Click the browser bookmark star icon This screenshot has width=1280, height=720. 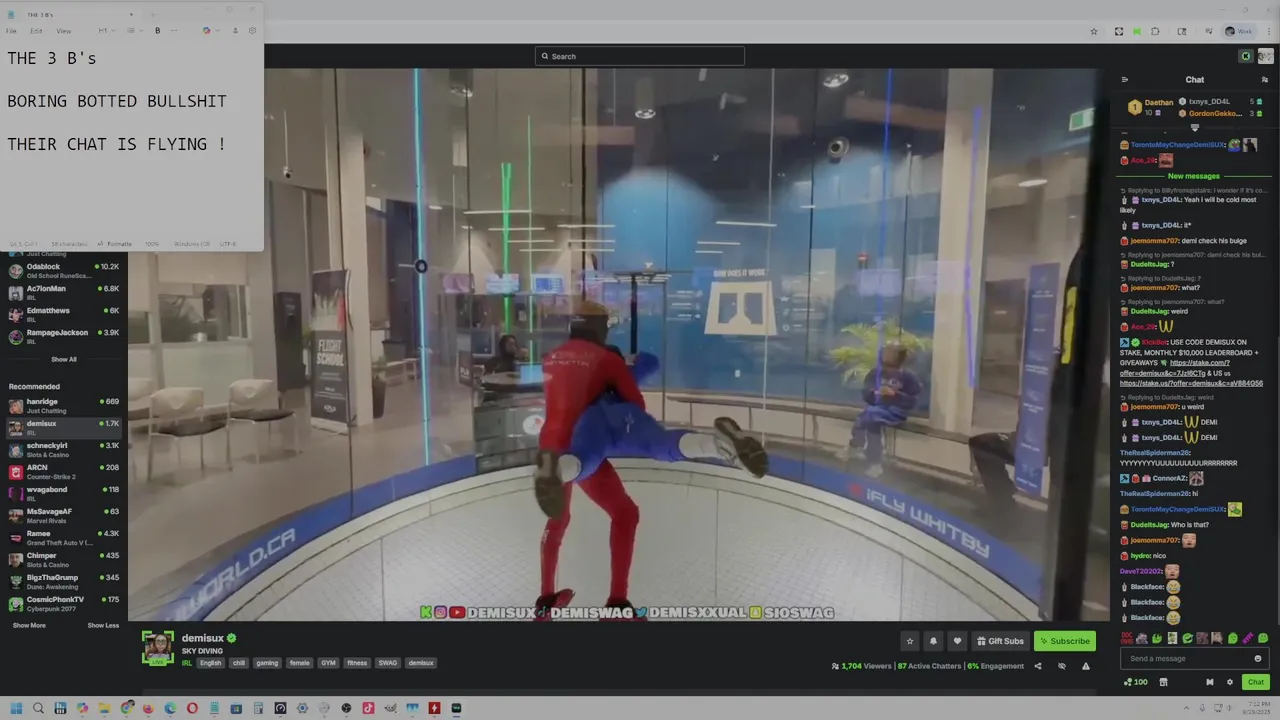click(x=1094, y=31)
